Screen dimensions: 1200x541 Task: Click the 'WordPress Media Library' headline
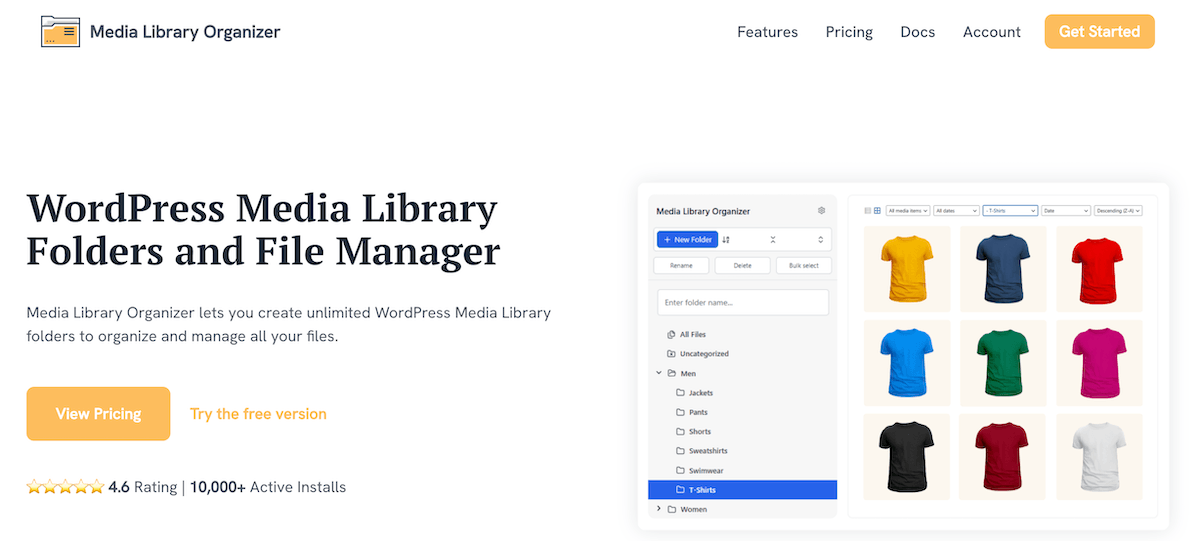(262, 210)
